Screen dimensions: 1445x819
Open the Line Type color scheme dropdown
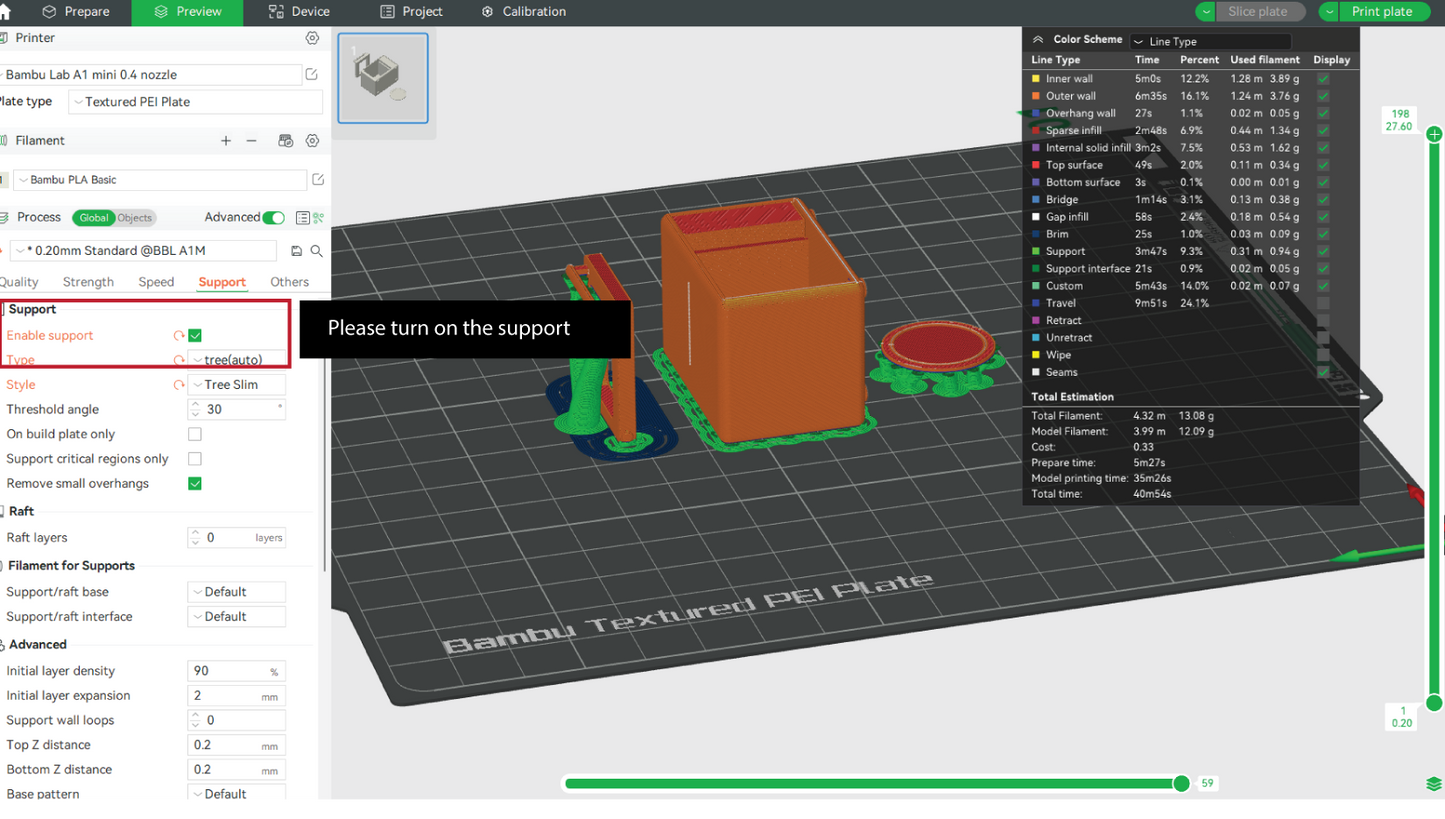(1210, 41)
